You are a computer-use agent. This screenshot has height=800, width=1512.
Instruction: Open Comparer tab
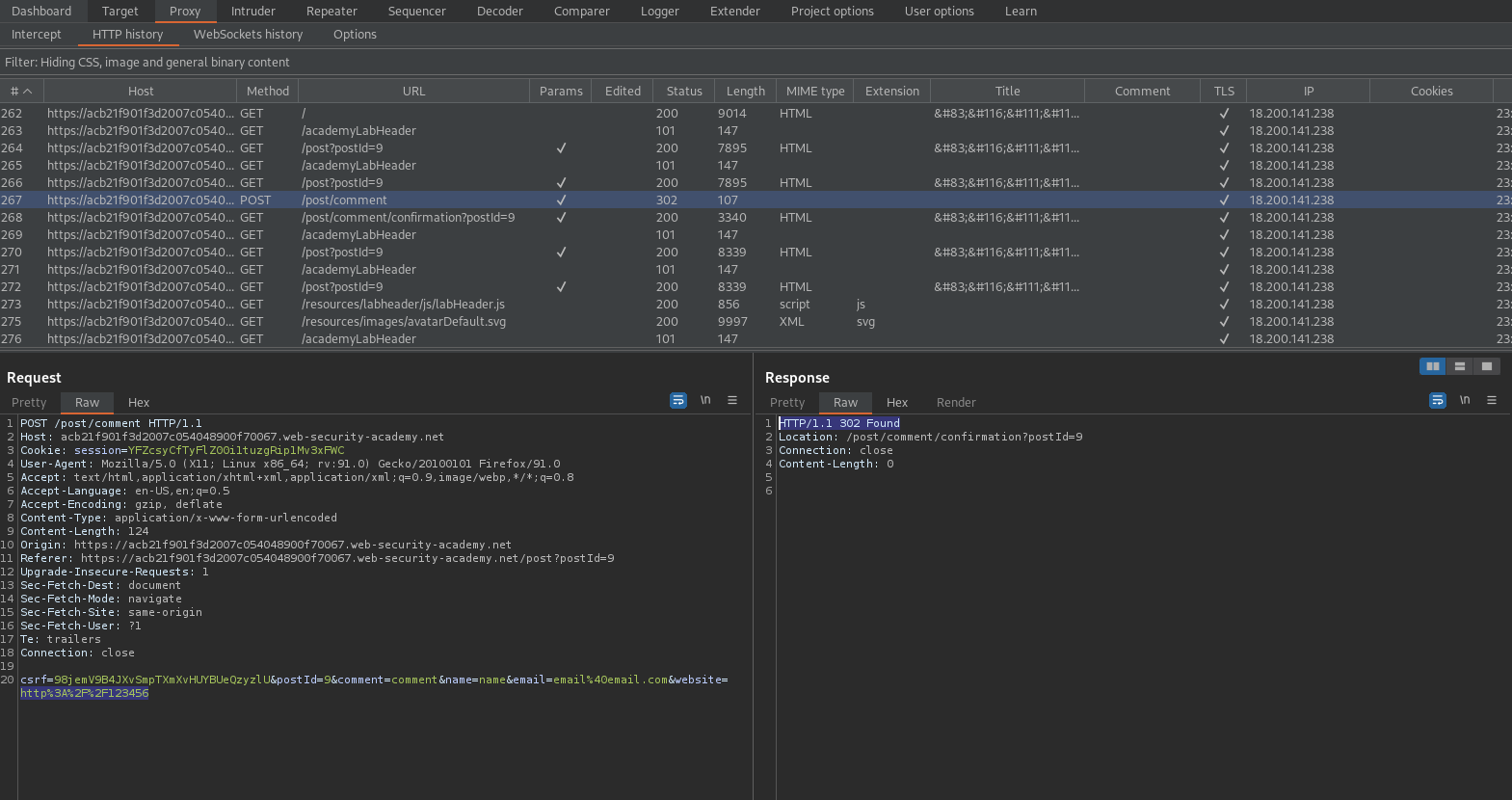582,12
